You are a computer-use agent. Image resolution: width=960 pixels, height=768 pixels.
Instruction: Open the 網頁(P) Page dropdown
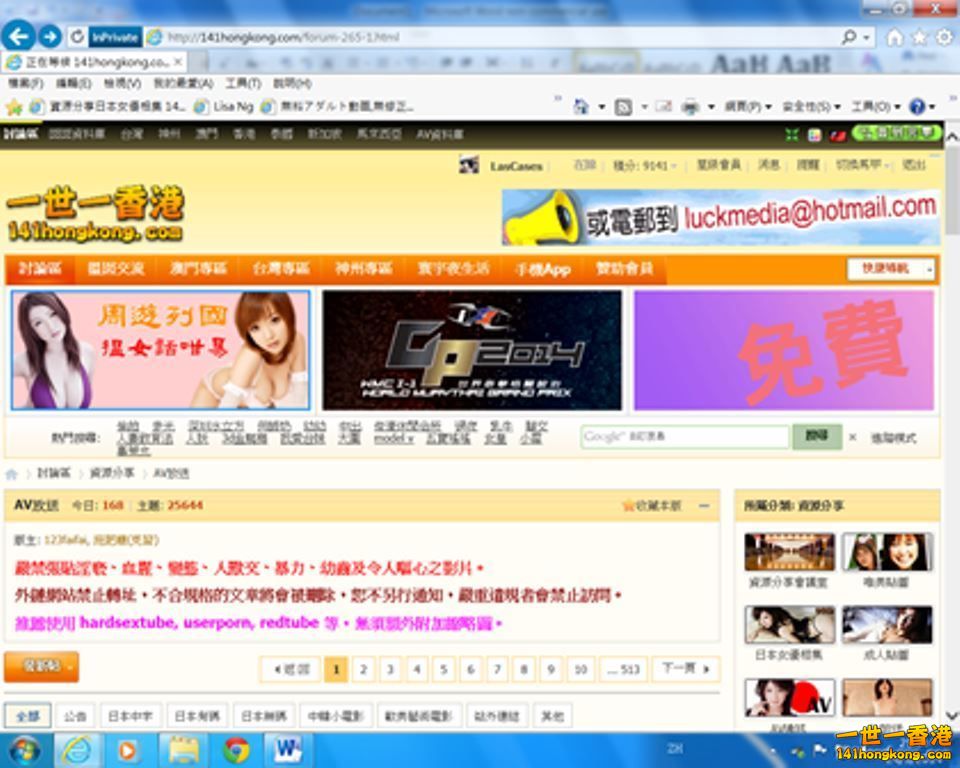748,107
